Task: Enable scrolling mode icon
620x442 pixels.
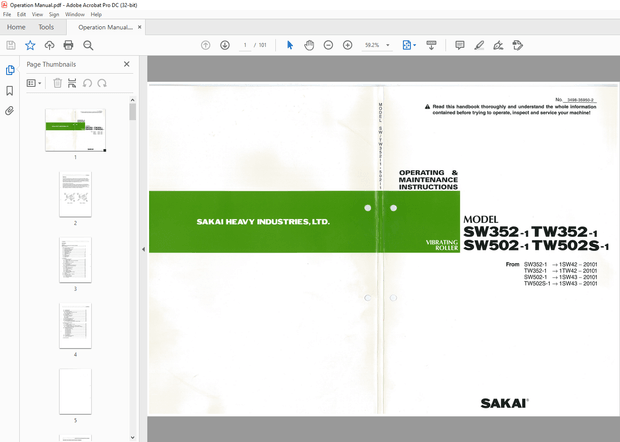Action: tap(431, 45)
